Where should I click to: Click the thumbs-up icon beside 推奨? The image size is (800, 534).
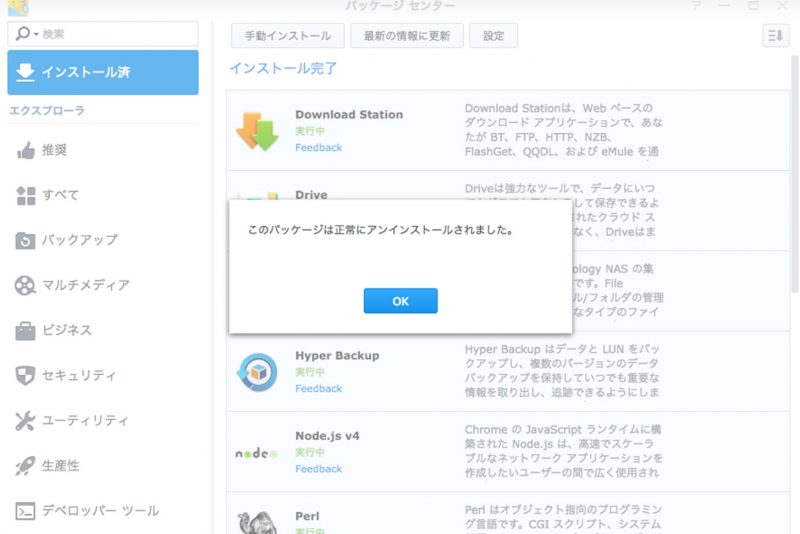[26, 150]
